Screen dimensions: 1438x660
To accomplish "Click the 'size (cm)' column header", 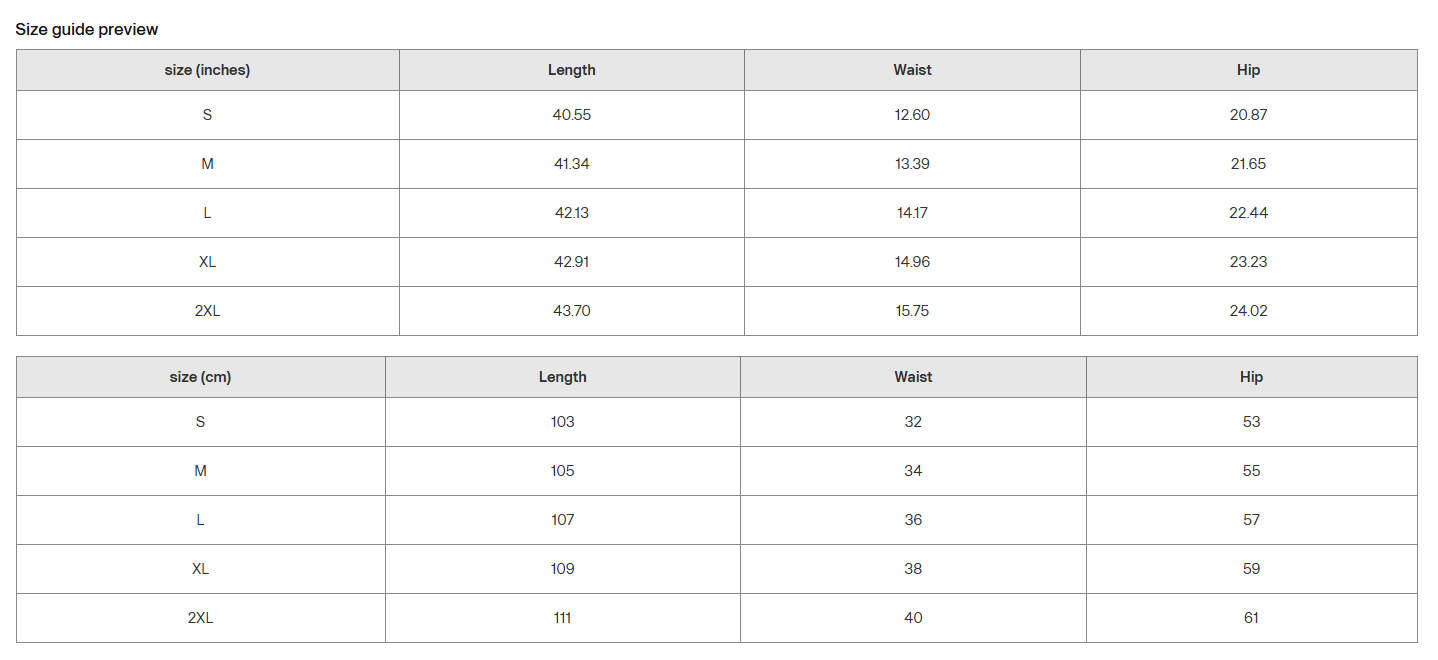I will 200,377.
